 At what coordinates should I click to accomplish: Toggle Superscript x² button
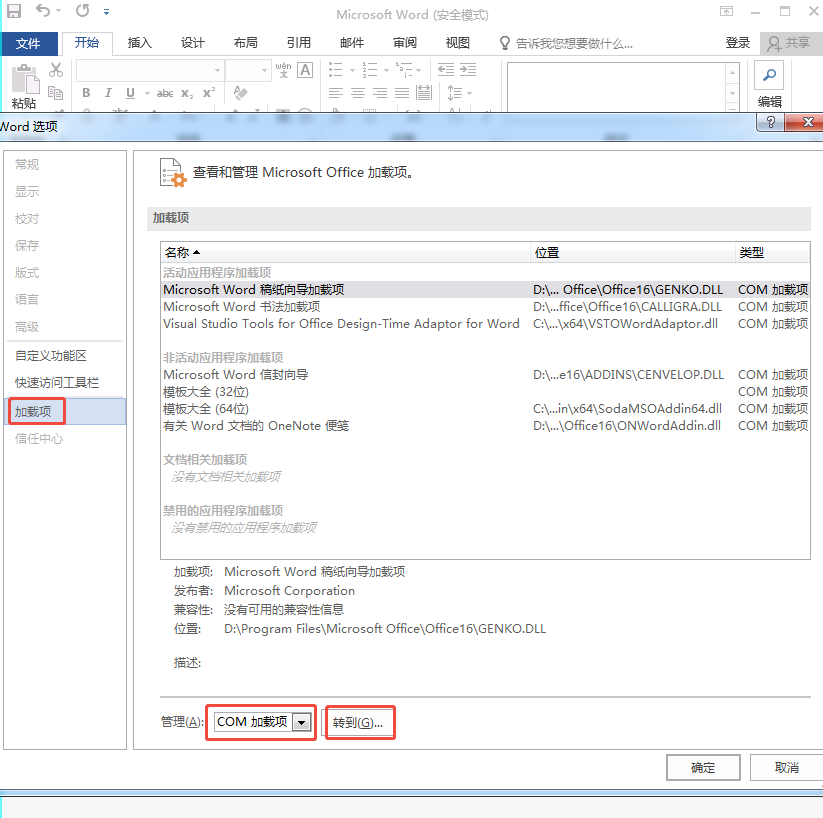point(209,92)
